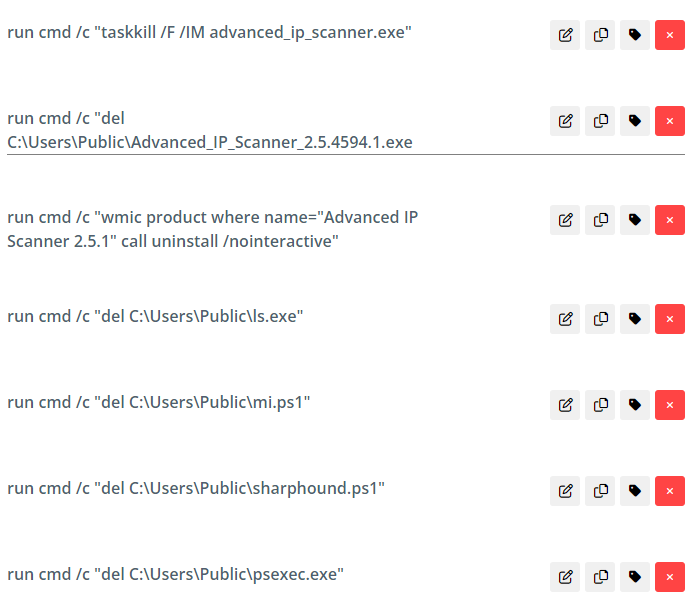This screenshot has width=694, height=611.
Task: Edit the del sharphound.ps1 command
Action: pos(565,491)
